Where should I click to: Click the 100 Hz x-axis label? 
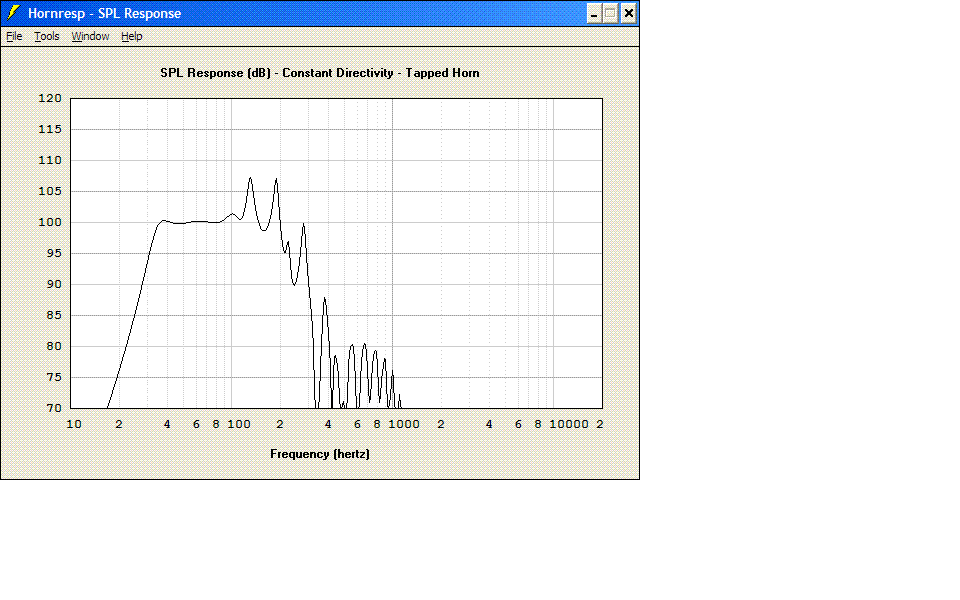click(239, 424)
